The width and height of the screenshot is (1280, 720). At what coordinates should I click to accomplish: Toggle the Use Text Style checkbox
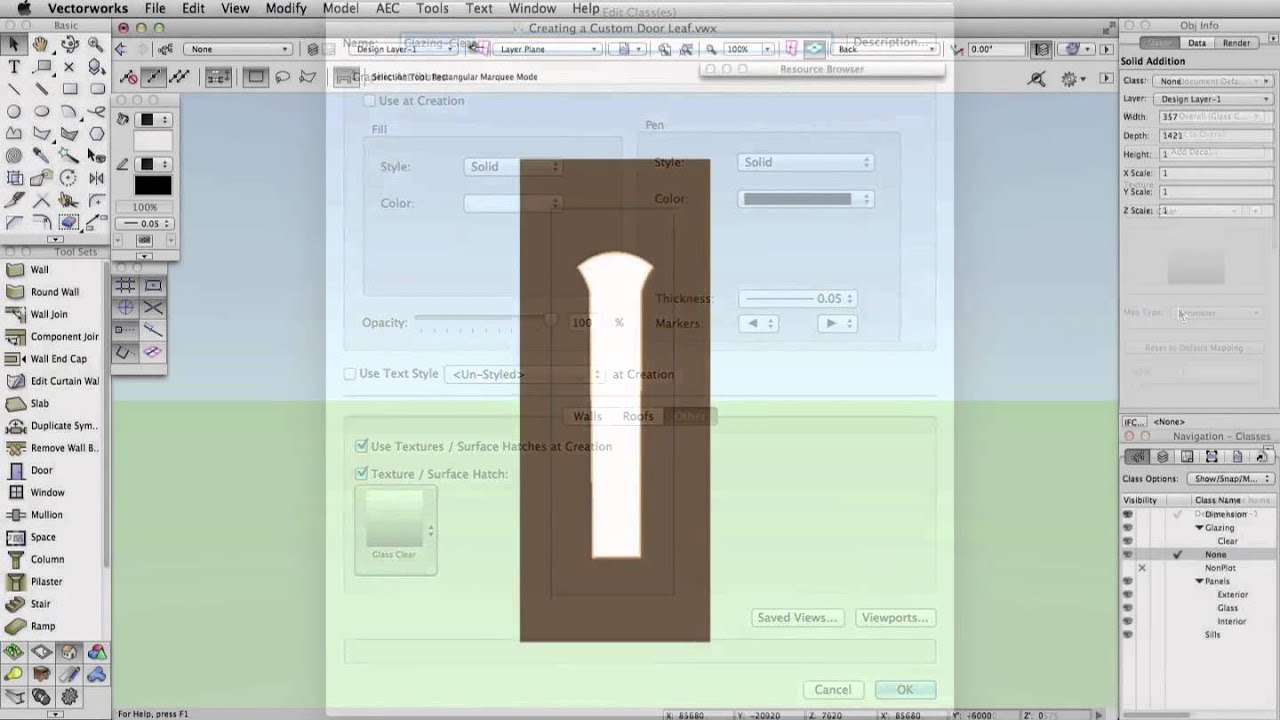(x=350, y=374)
